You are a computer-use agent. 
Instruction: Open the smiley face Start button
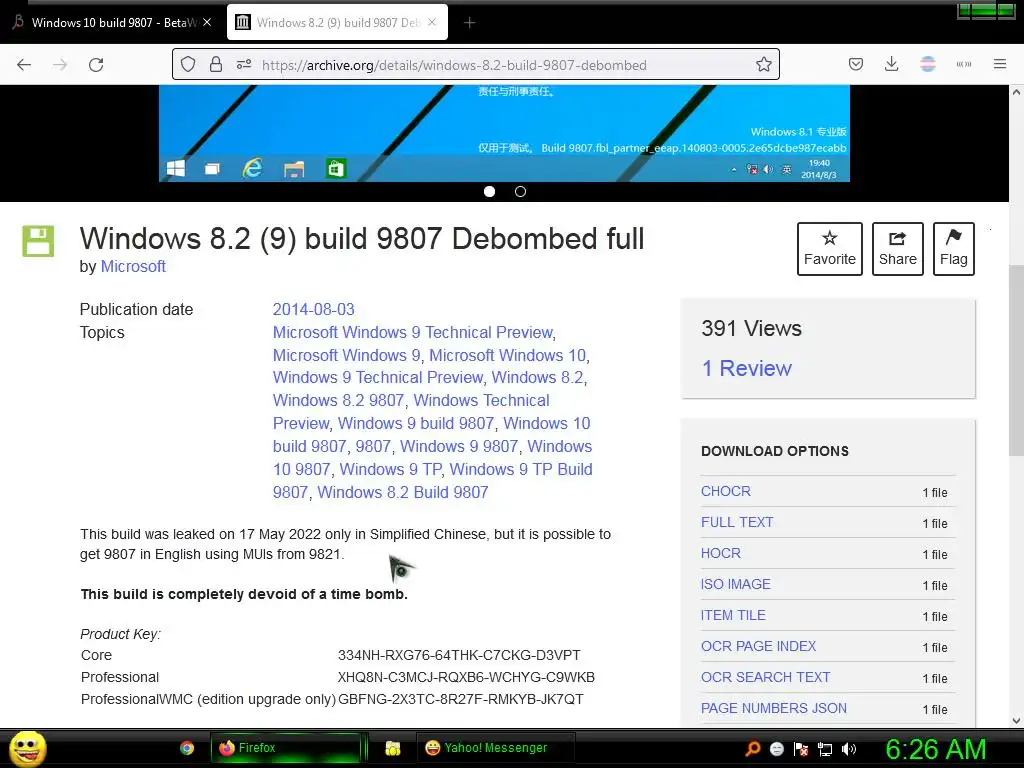(x=27, y=748)
